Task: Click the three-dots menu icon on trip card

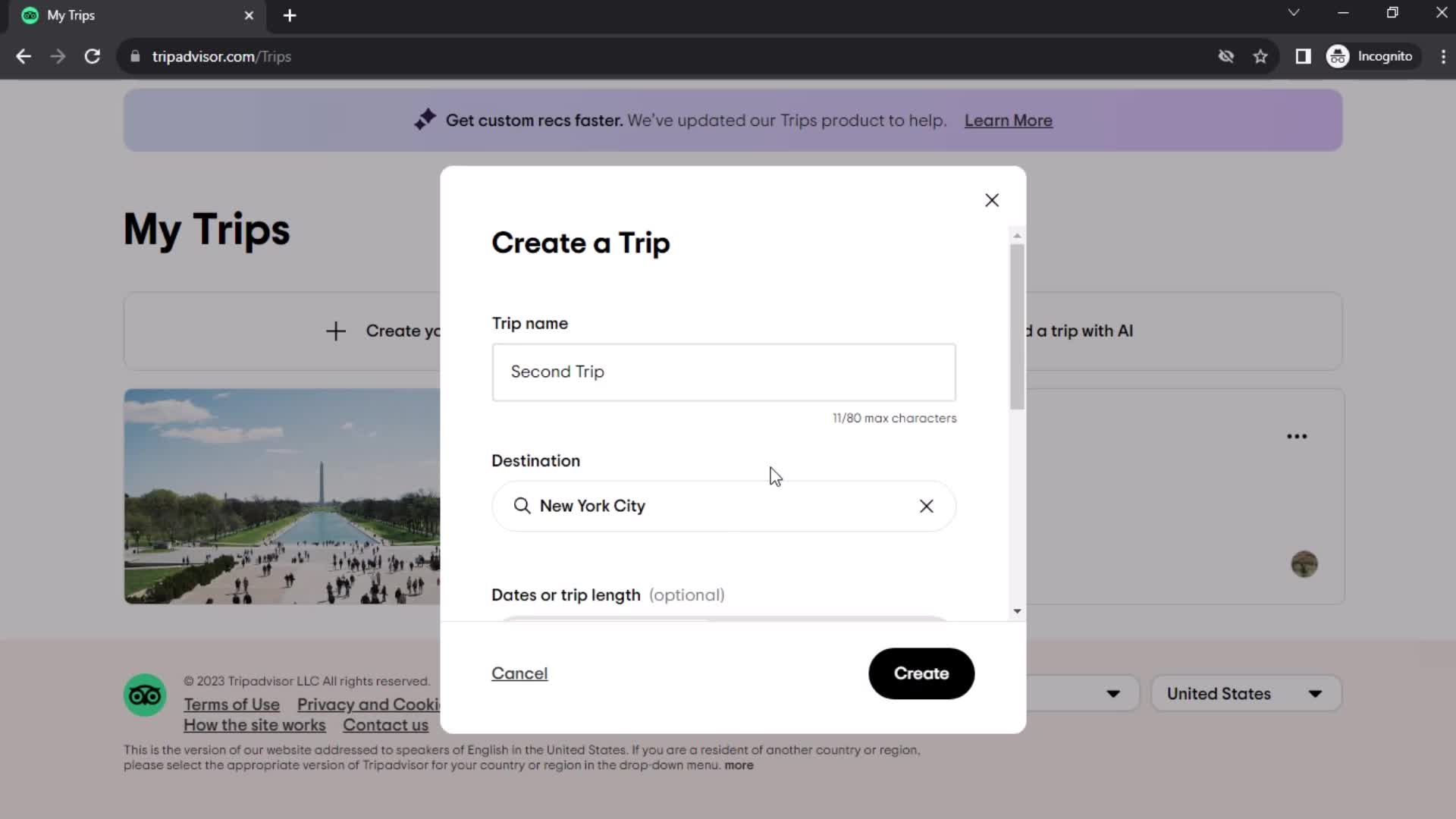Action: coord(1298,436)
